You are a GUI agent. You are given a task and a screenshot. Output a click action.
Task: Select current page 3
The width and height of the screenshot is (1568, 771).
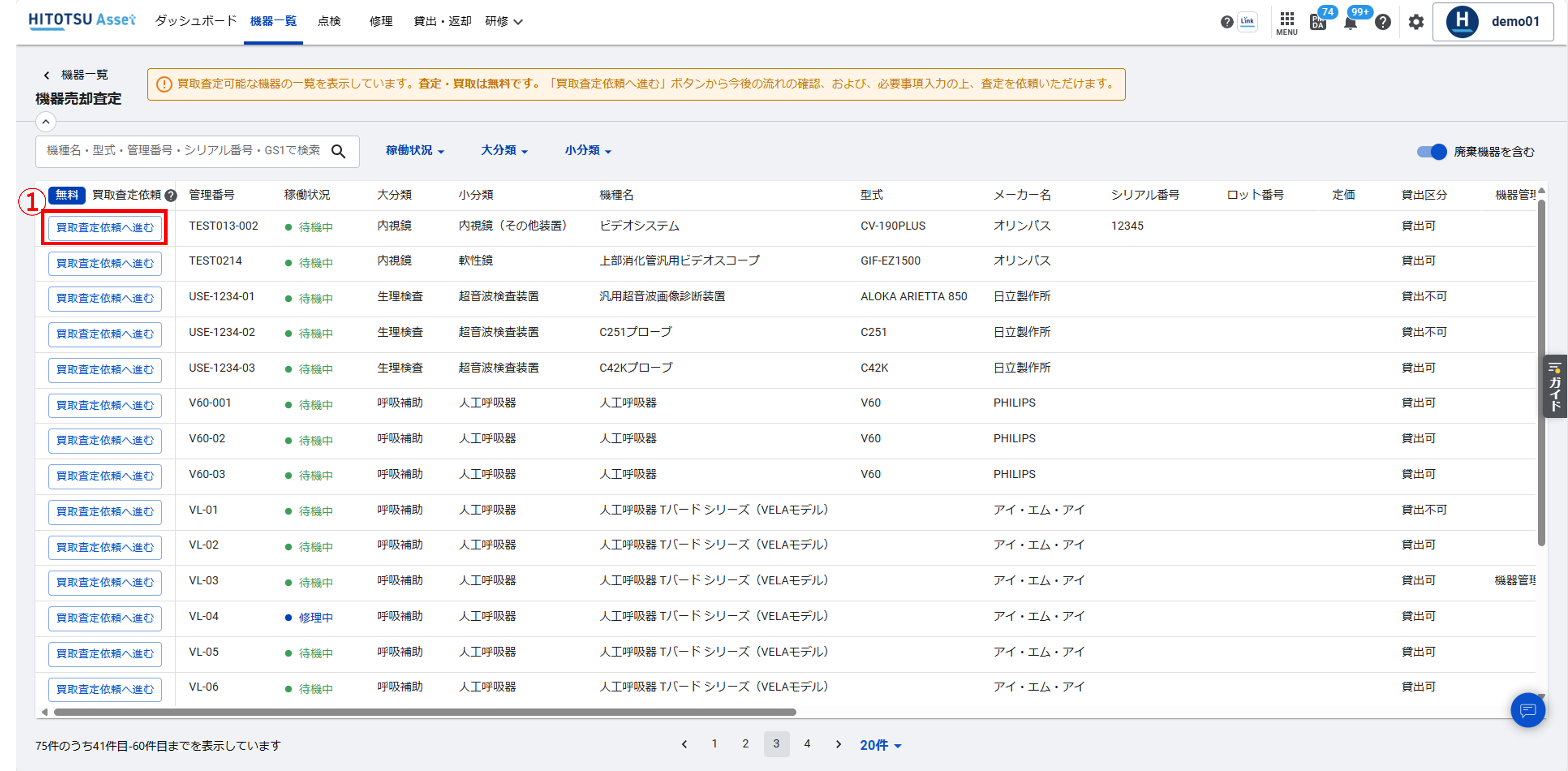pos(776,743)
